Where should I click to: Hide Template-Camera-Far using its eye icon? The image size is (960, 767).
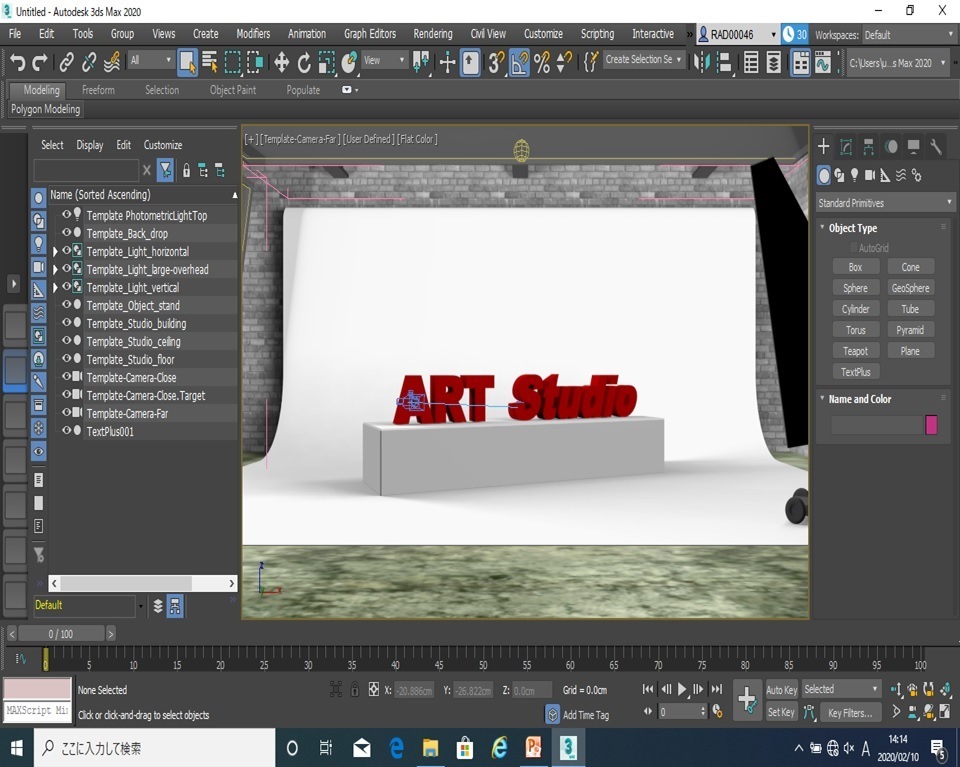coord(66,413)
